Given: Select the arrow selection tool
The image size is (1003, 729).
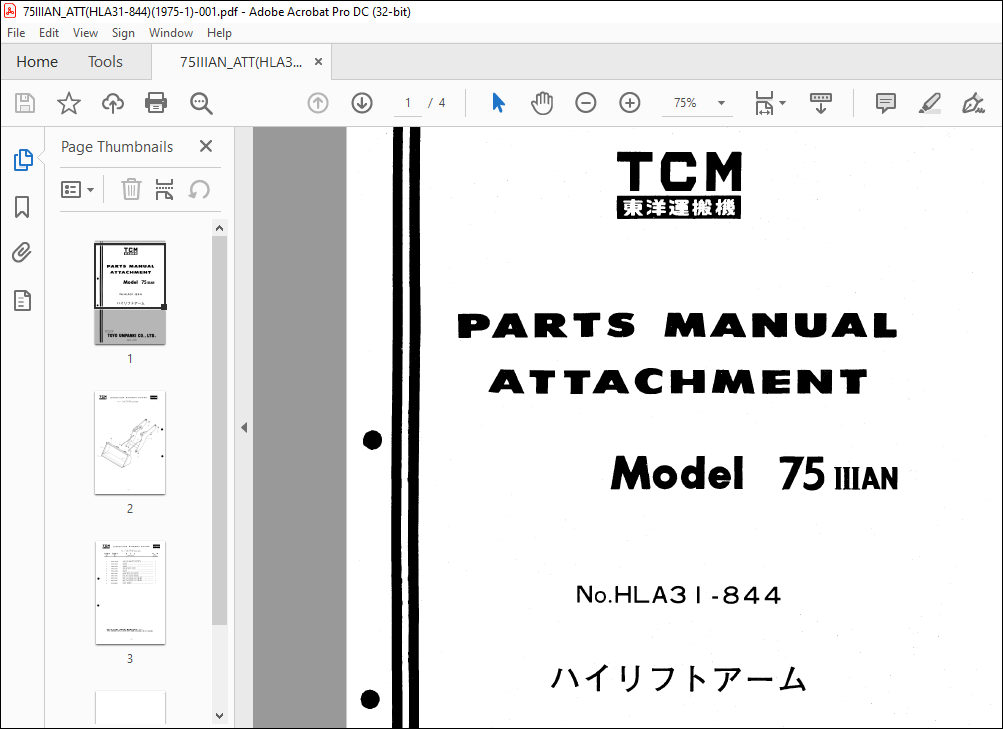Looking at the screenshot, I should (x=498, y=103).
